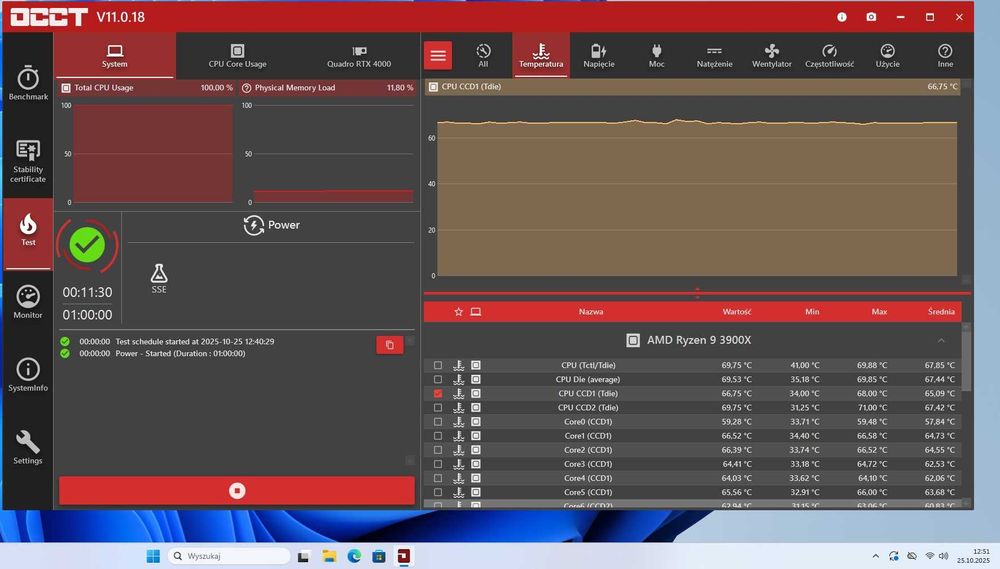Select the Temperatura sensor tab
Image resolution: width=1000 pixels, height=569 pixels.
541,55
